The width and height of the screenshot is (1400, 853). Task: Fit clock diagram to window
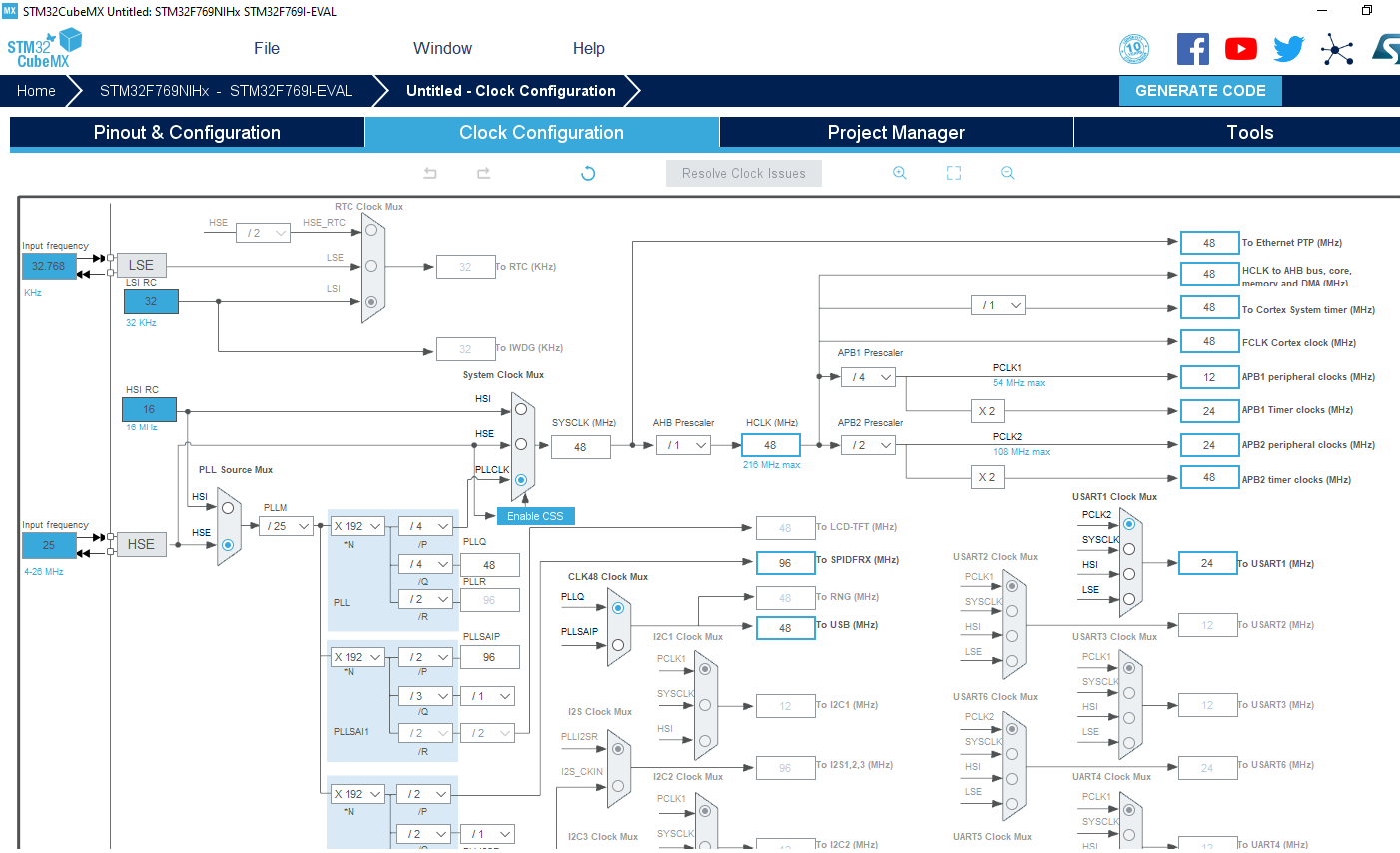[x=954, y=173]
